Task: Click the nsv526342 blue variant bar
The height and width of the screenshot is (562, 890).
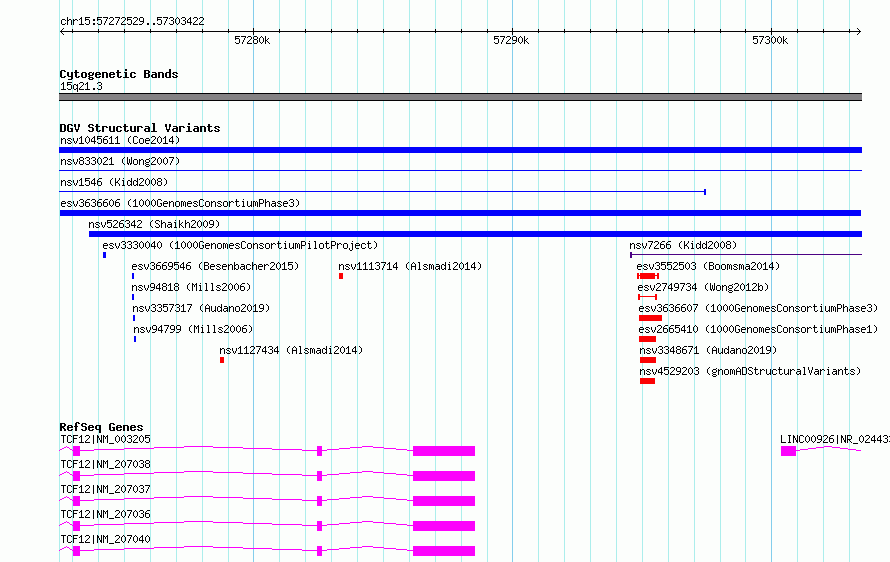Action: click(476, 234)
